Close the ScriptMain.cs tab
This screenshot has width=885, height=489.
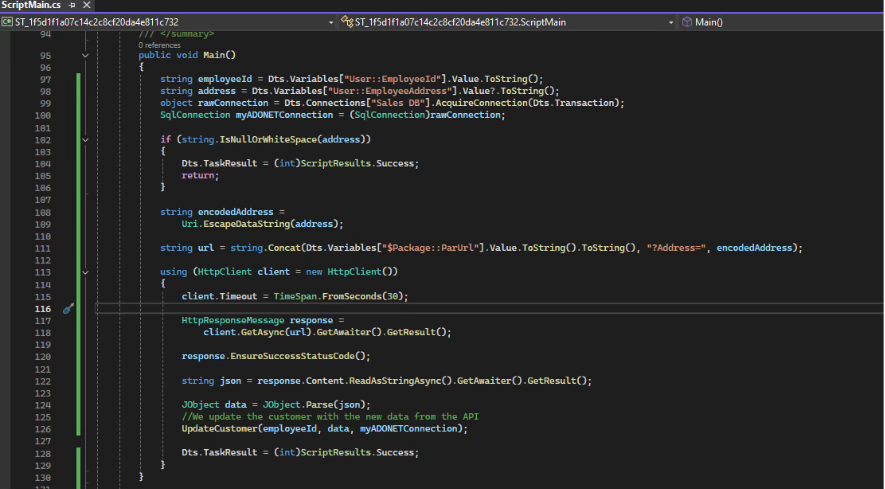coord(86,5)
